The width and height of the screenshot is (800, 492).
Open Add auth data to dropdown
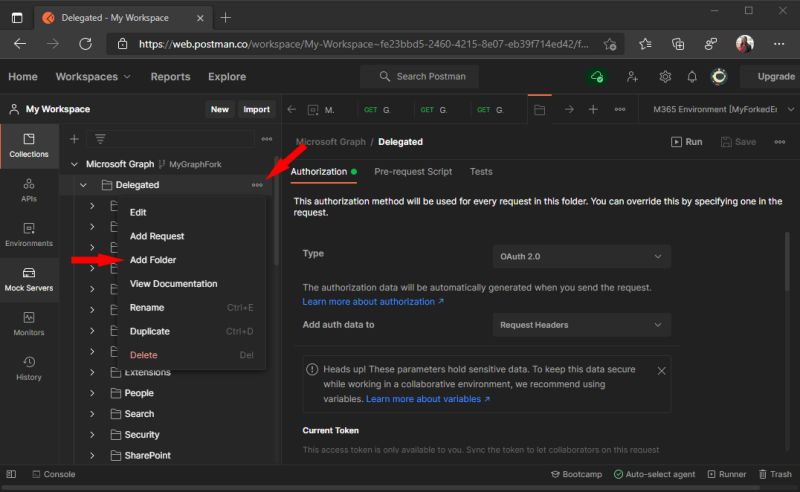coord(581,325)
